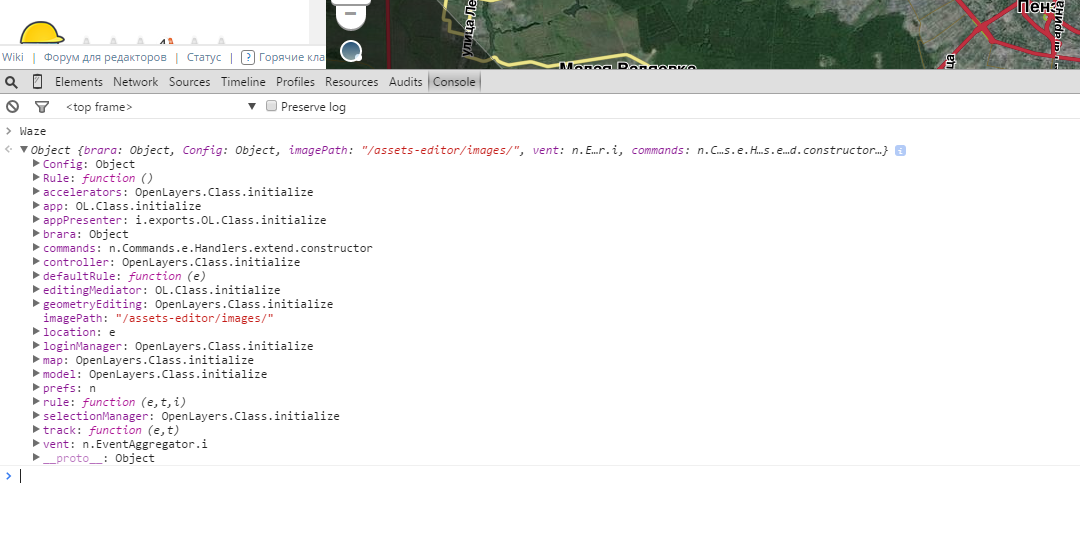Viewport: 1080px width, 558px height.
Task: Open the Статус link
Action: pyautogui.click(x=204, y=57)
